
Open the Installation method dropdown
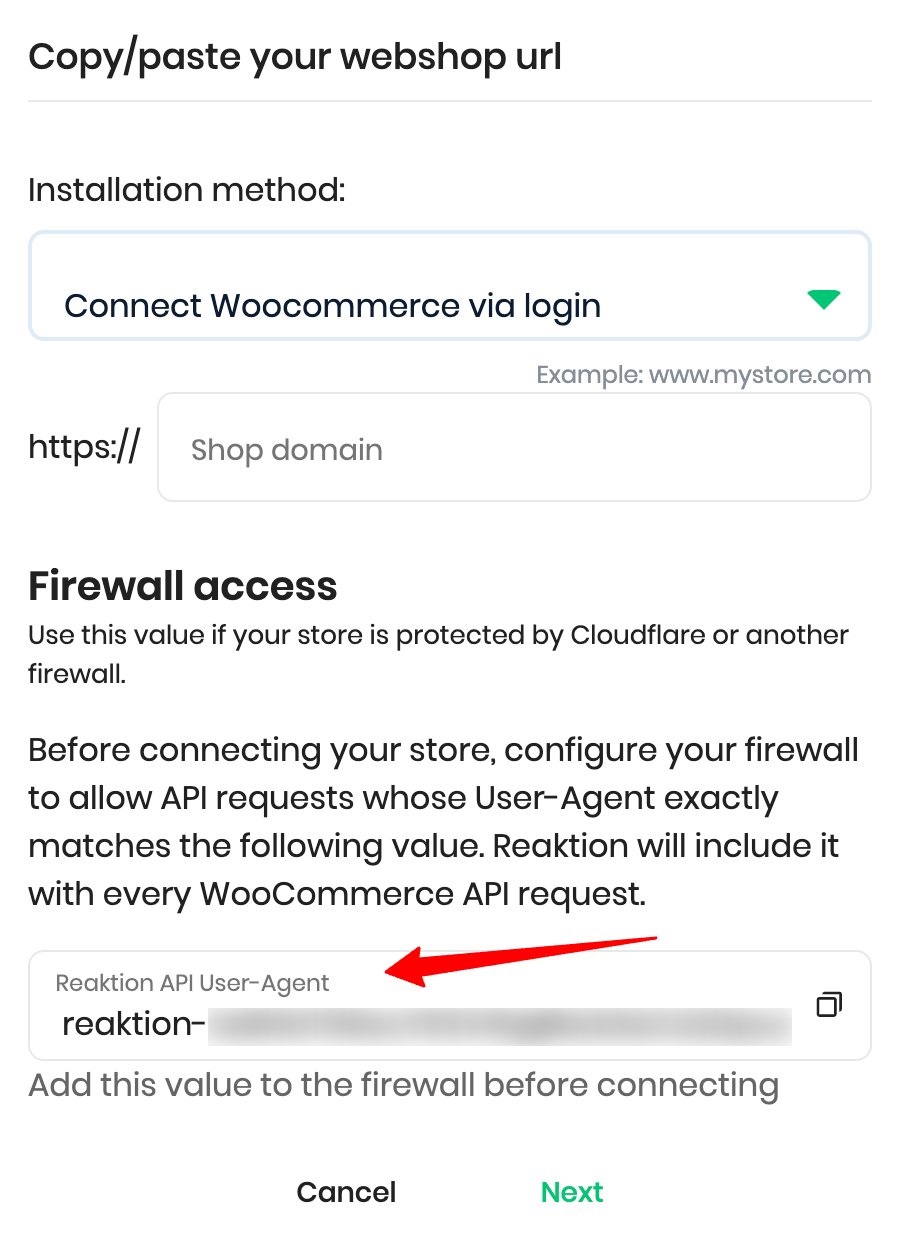450,286
